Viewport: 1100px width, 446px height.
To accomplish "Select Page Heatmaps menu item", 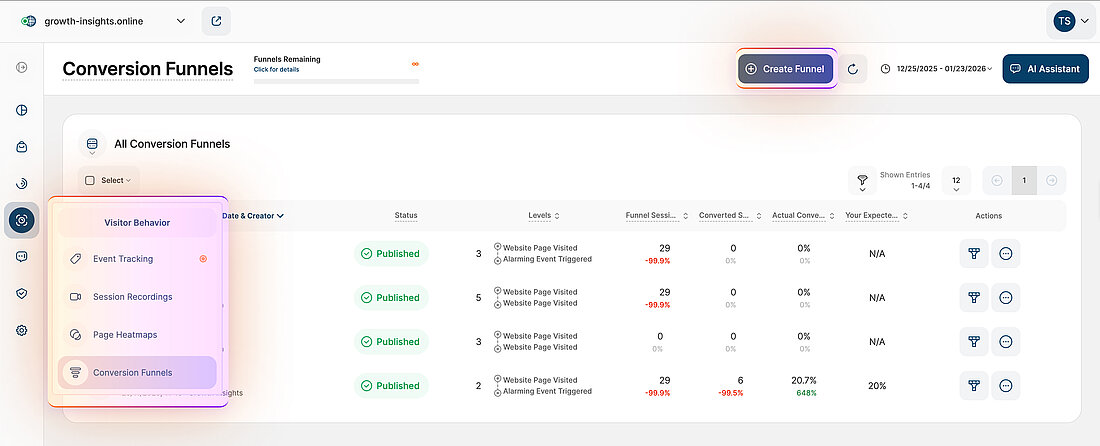I will pyautogui.click(x=137, y=334).
